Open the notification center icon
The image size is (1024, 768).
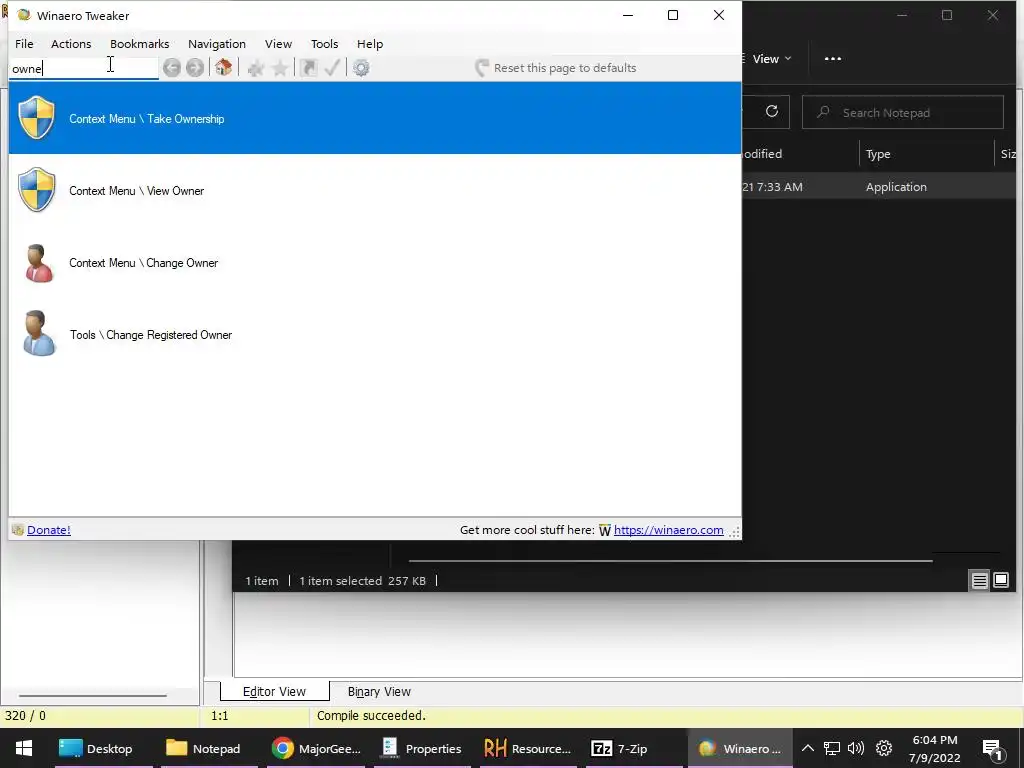993,749
